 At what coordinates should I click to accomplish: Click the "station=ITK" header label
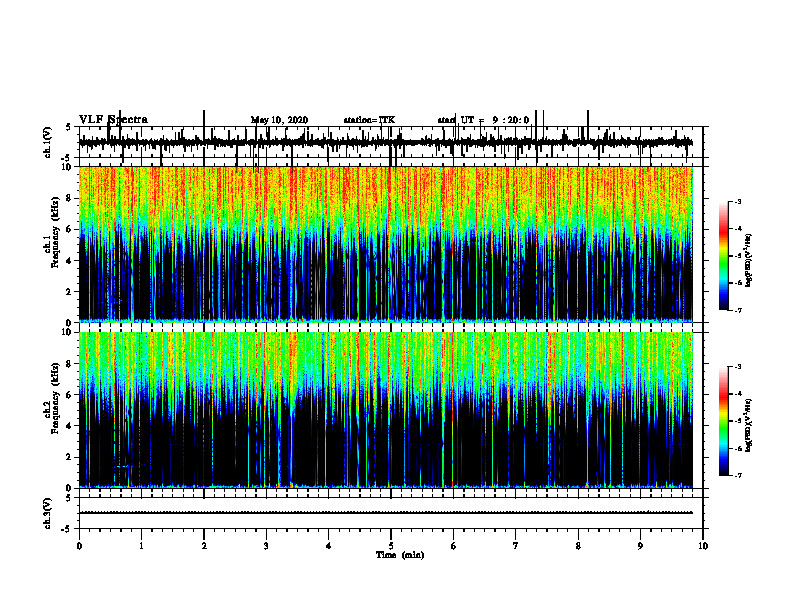tap(369, 120)
